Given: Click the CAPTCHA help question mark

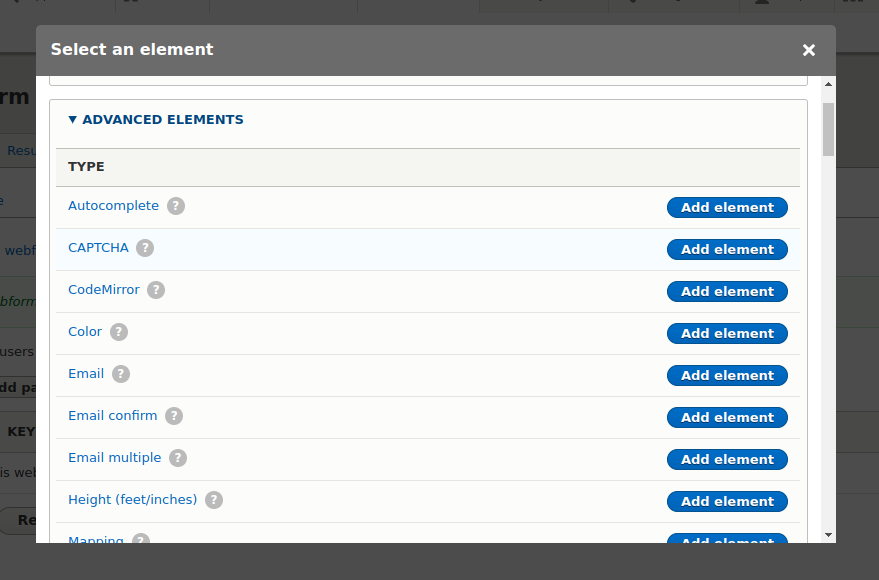Looking at the screenshot, I should click(145, 248).
